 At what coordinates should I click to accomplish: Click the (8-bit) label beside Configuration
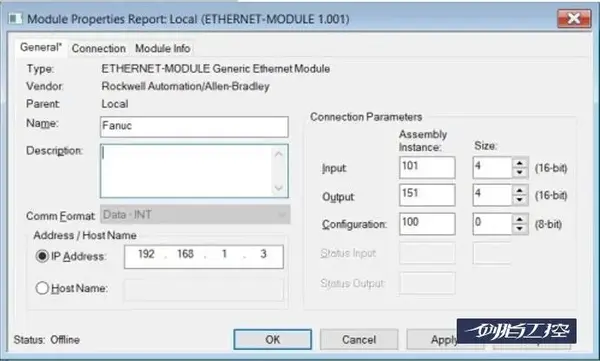point(548,224)
